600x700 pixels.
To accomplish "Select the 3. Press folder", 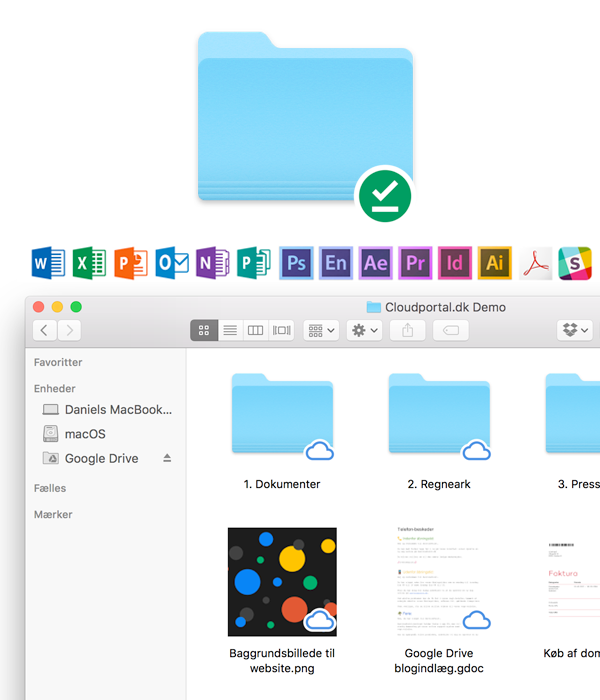I will pos(573,414).
